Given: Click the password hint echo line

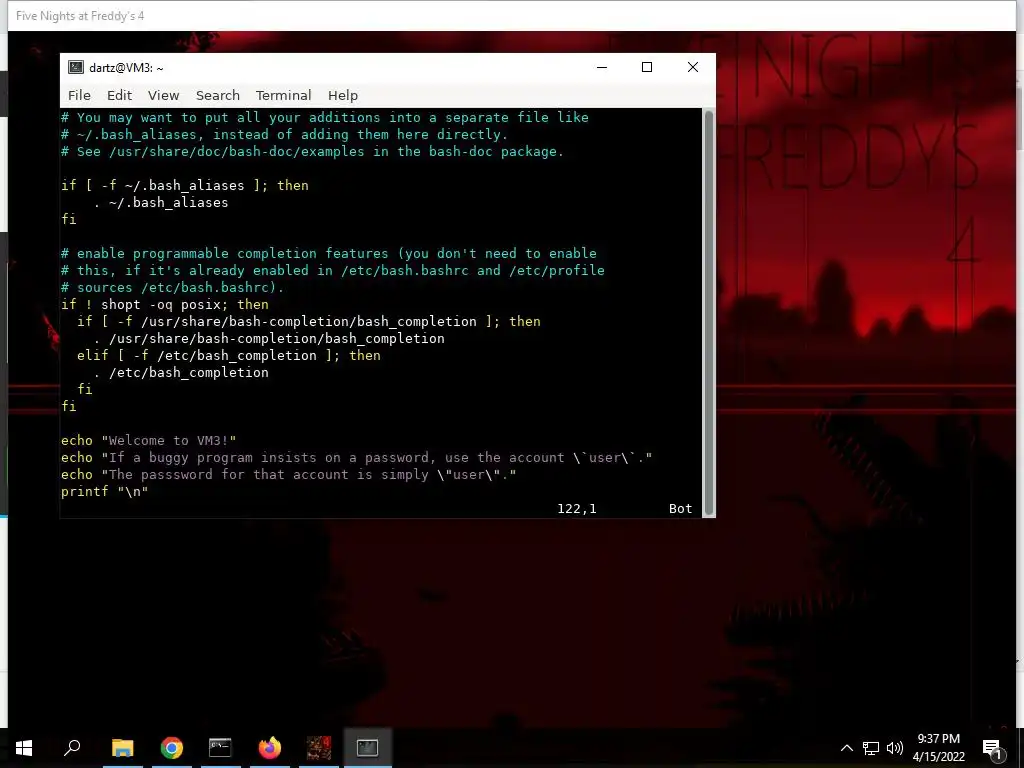Looking at the screenshot, I should click(289, 474).
